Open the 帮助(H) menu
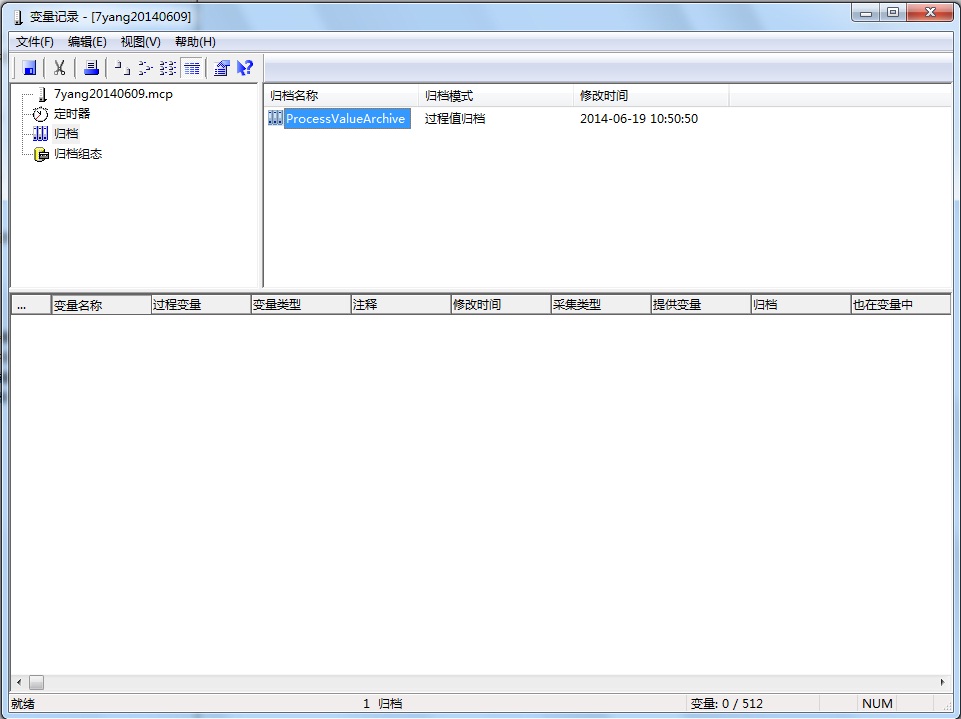961x719 pixels. coord(195,42)
